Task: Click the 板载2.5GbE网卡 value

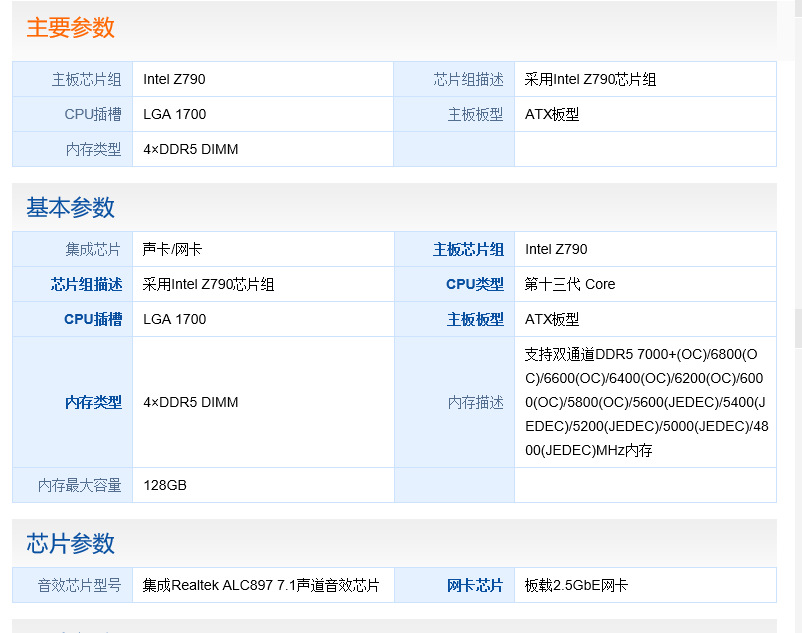Action: point(576,585)
